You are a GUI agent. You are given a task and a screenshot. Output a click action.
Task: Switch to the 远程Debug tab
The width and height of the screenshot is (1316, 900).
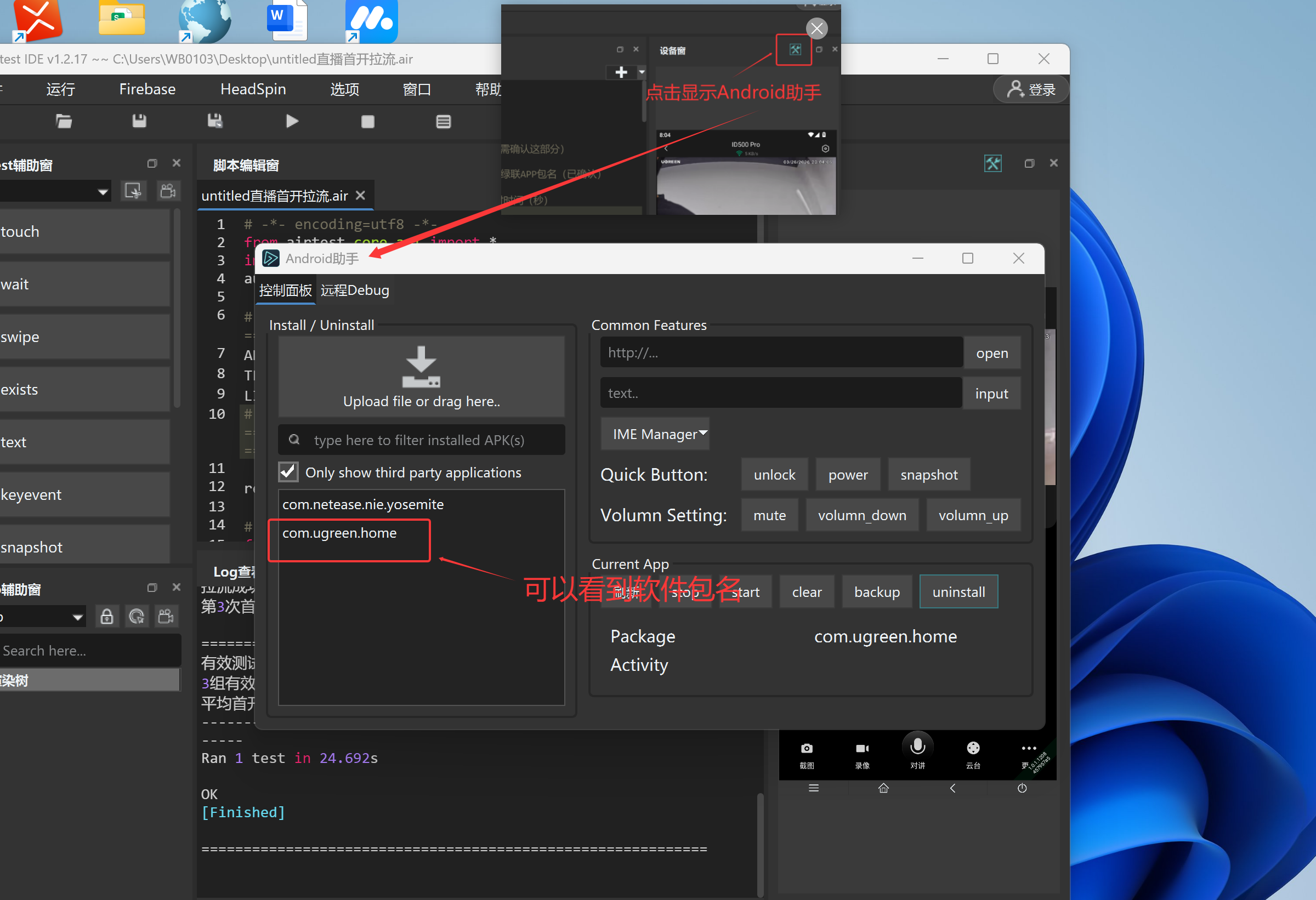click(x=354, y=290)
